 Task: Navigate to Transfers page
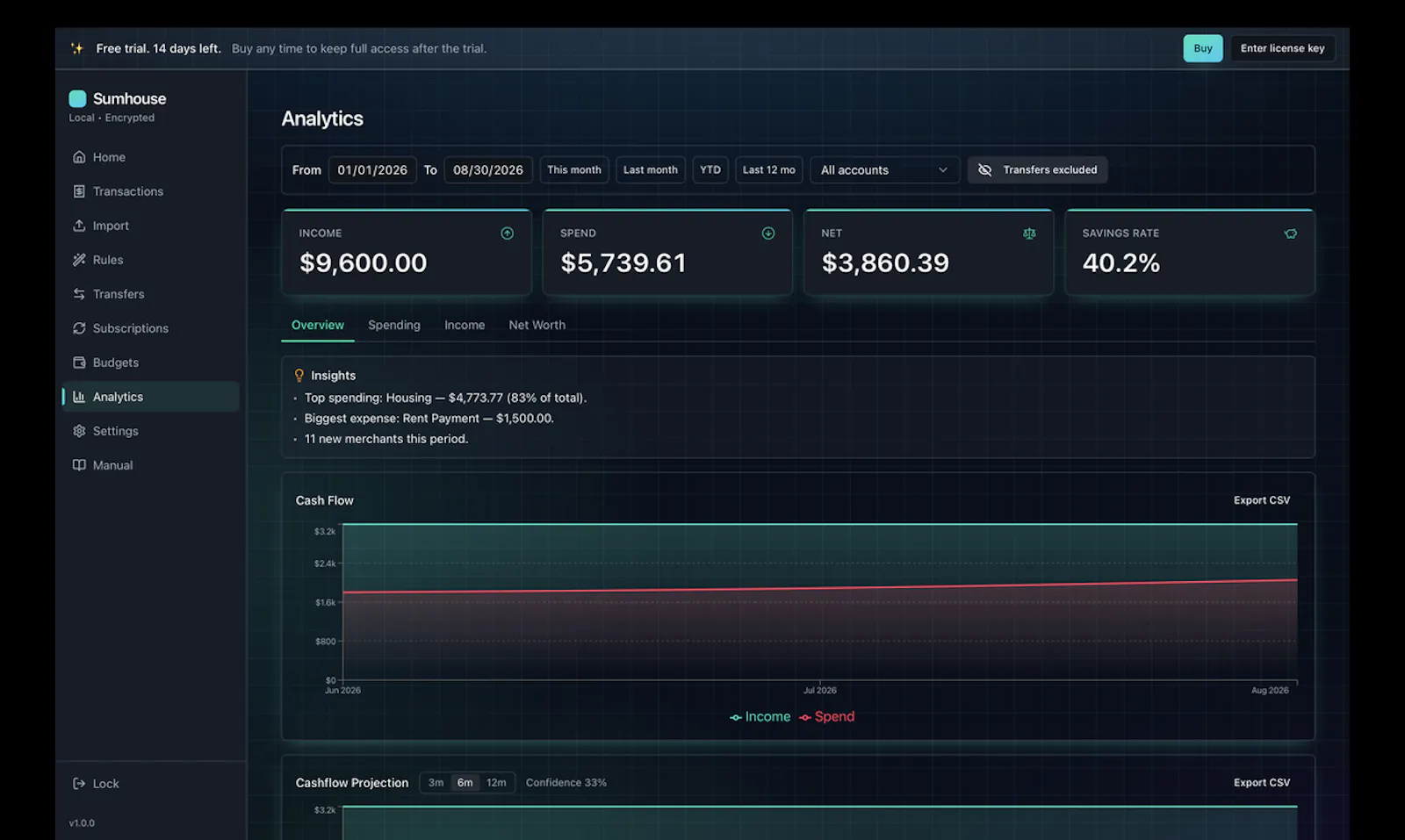150,294
